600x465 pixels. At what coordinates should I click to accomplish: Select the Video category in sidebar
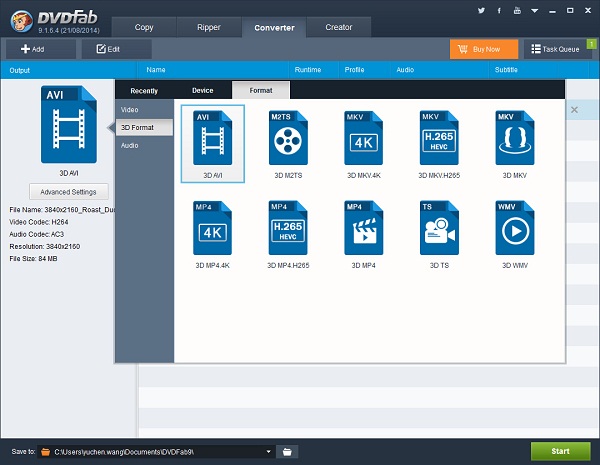point(144,109)
